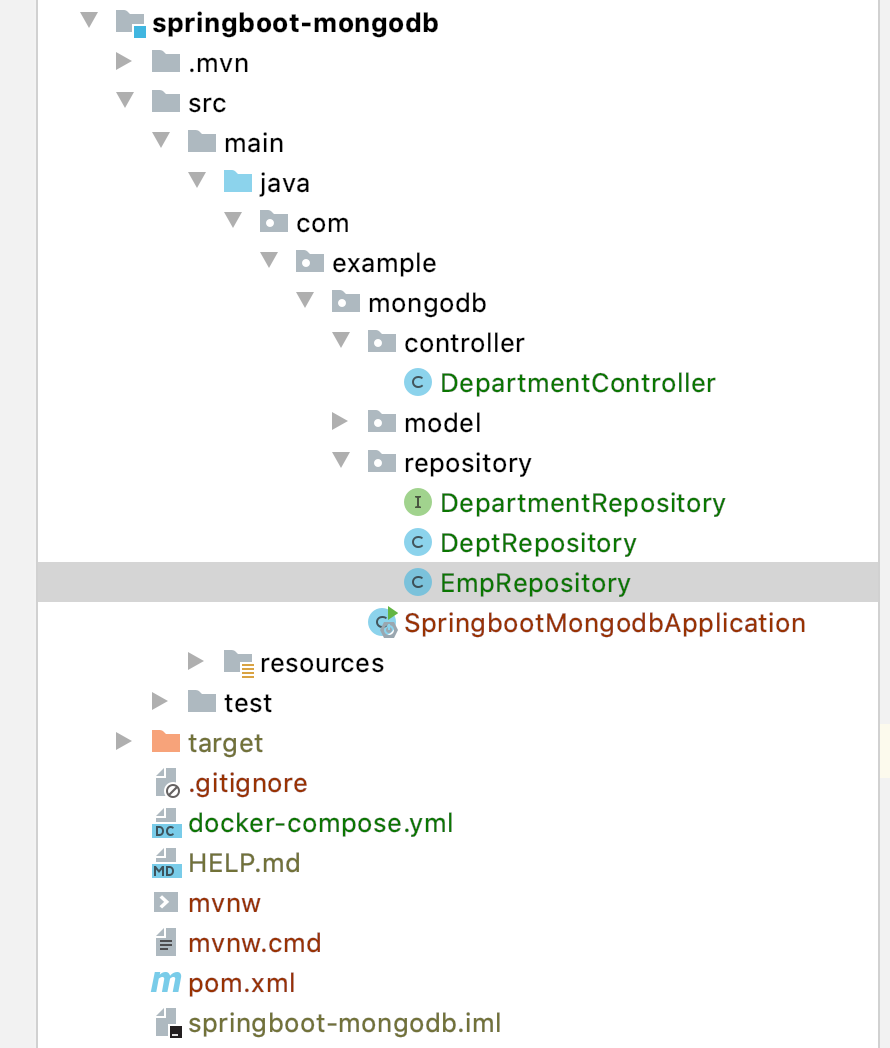Select the mvnw.cmd file

(254, 943)
